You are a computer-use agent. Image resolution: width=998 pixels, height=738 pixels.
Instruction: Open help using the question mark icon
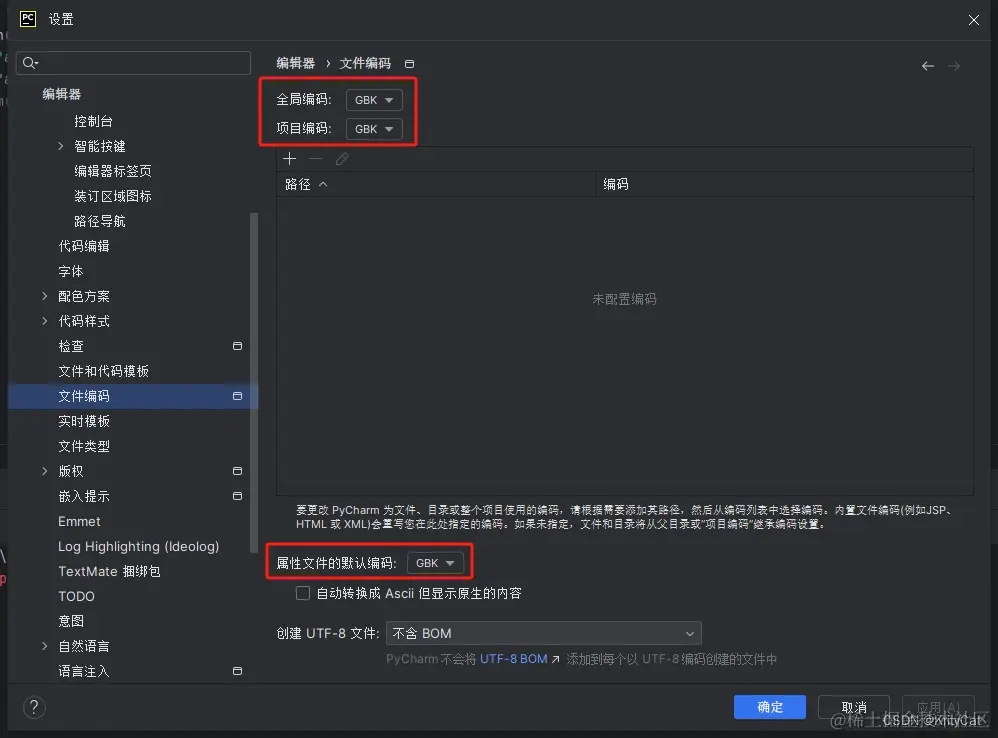[34, 708]
